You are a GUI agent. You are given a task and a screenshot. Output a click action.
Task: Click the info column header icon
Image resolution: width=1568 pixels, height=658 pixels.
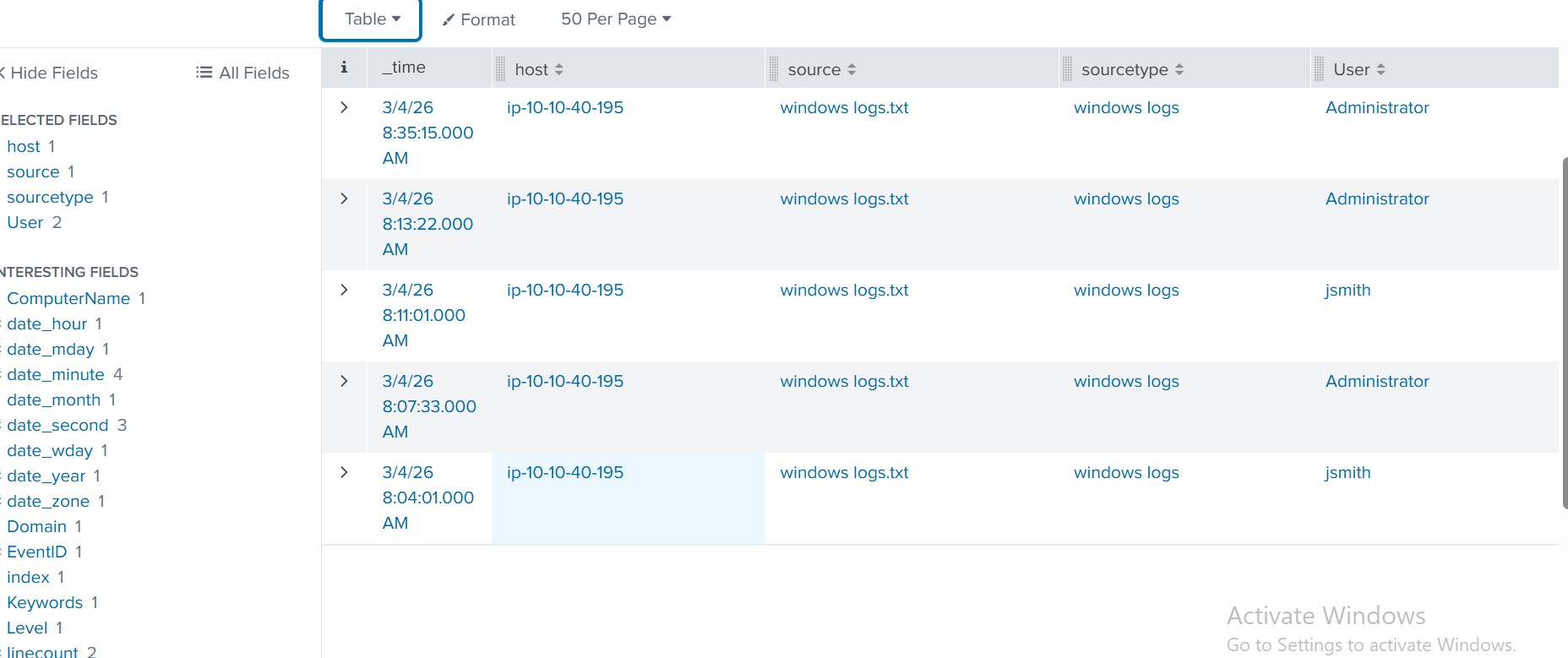(x=344, y=68)
